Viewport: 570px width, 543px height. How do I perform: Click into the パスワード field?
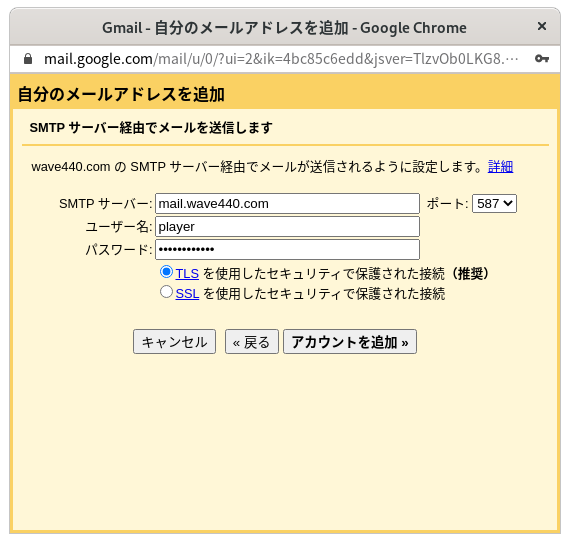tap(287, 249)
